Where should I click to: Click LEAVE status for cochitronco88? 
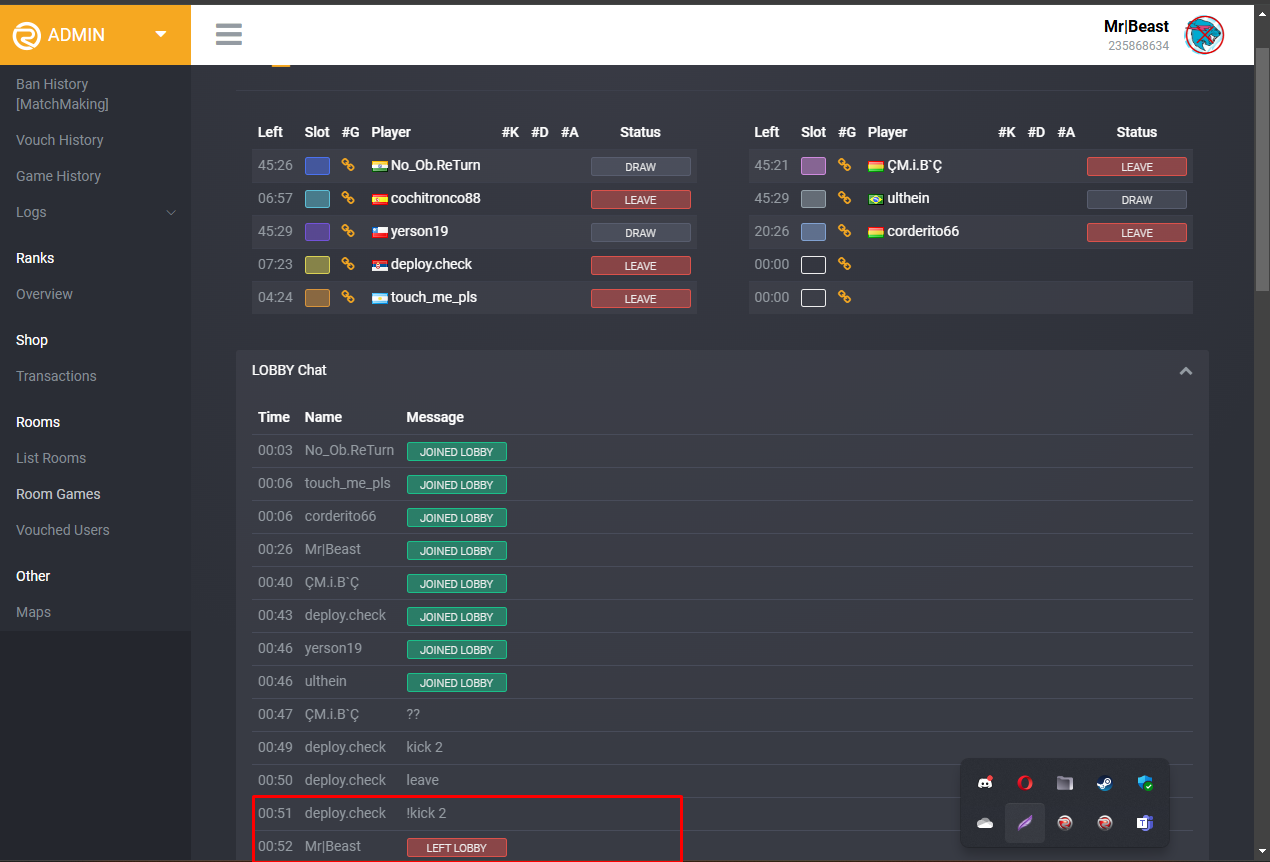point(640,200)
